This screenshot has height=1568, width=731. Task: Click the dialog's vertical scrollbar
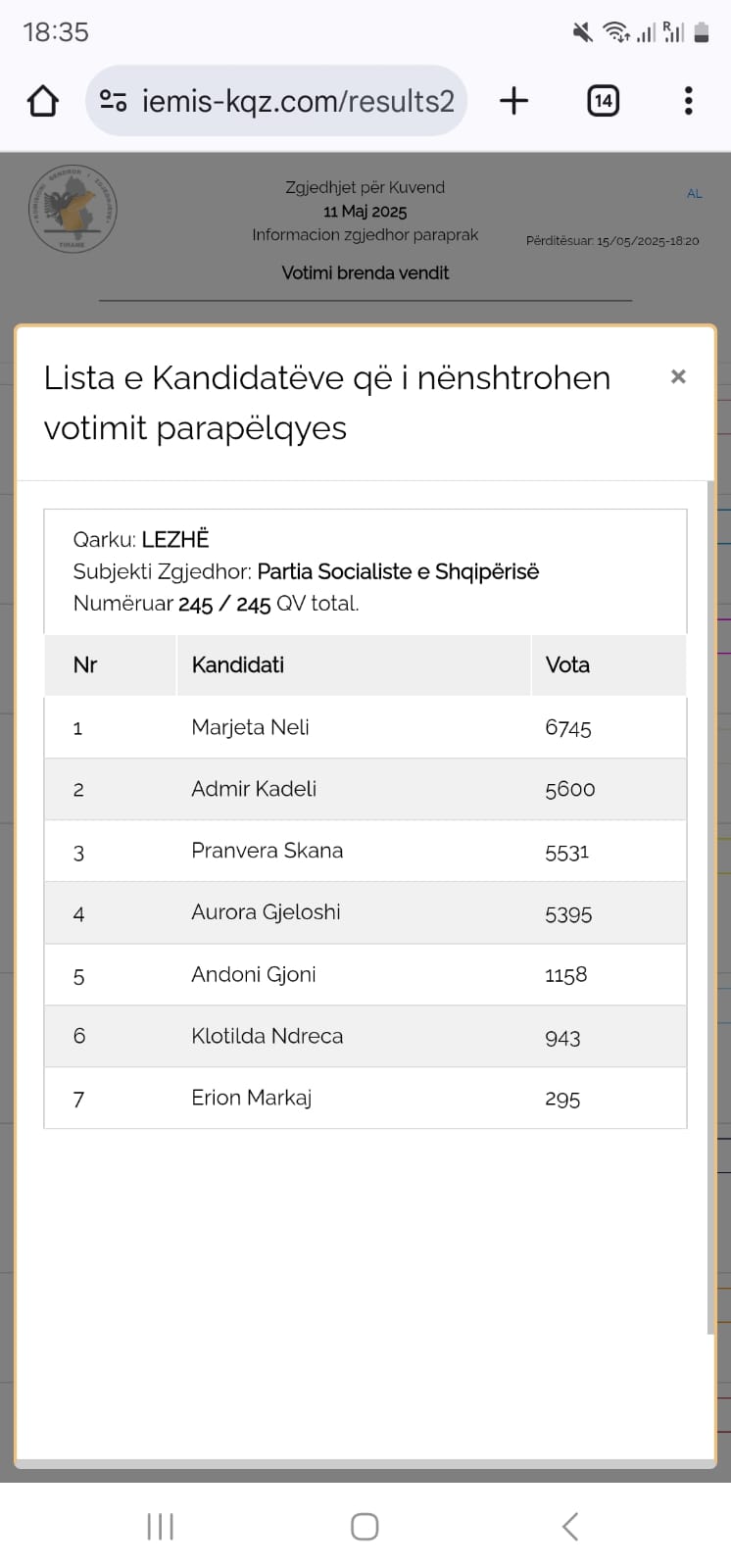coord(710,906)
